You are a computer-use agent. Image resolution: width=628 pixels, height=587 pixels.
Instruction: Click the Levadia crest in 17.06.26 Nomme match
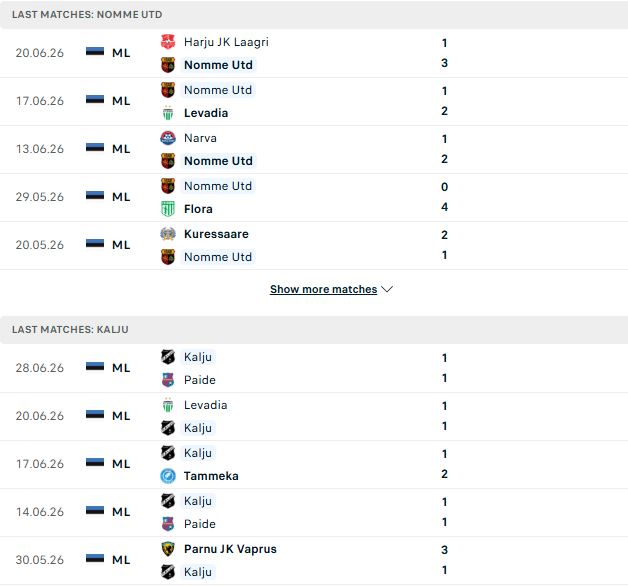click(x=168, y=113)
